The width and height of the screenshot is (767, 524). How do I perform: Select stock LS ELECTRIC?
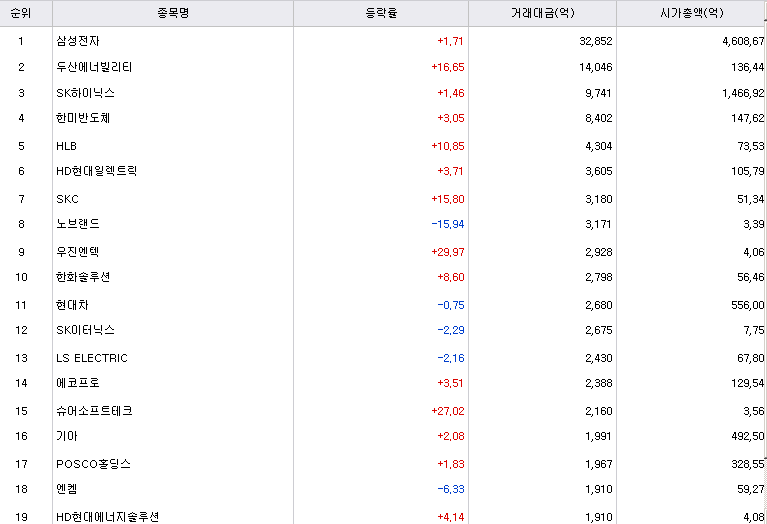[91, 358]
